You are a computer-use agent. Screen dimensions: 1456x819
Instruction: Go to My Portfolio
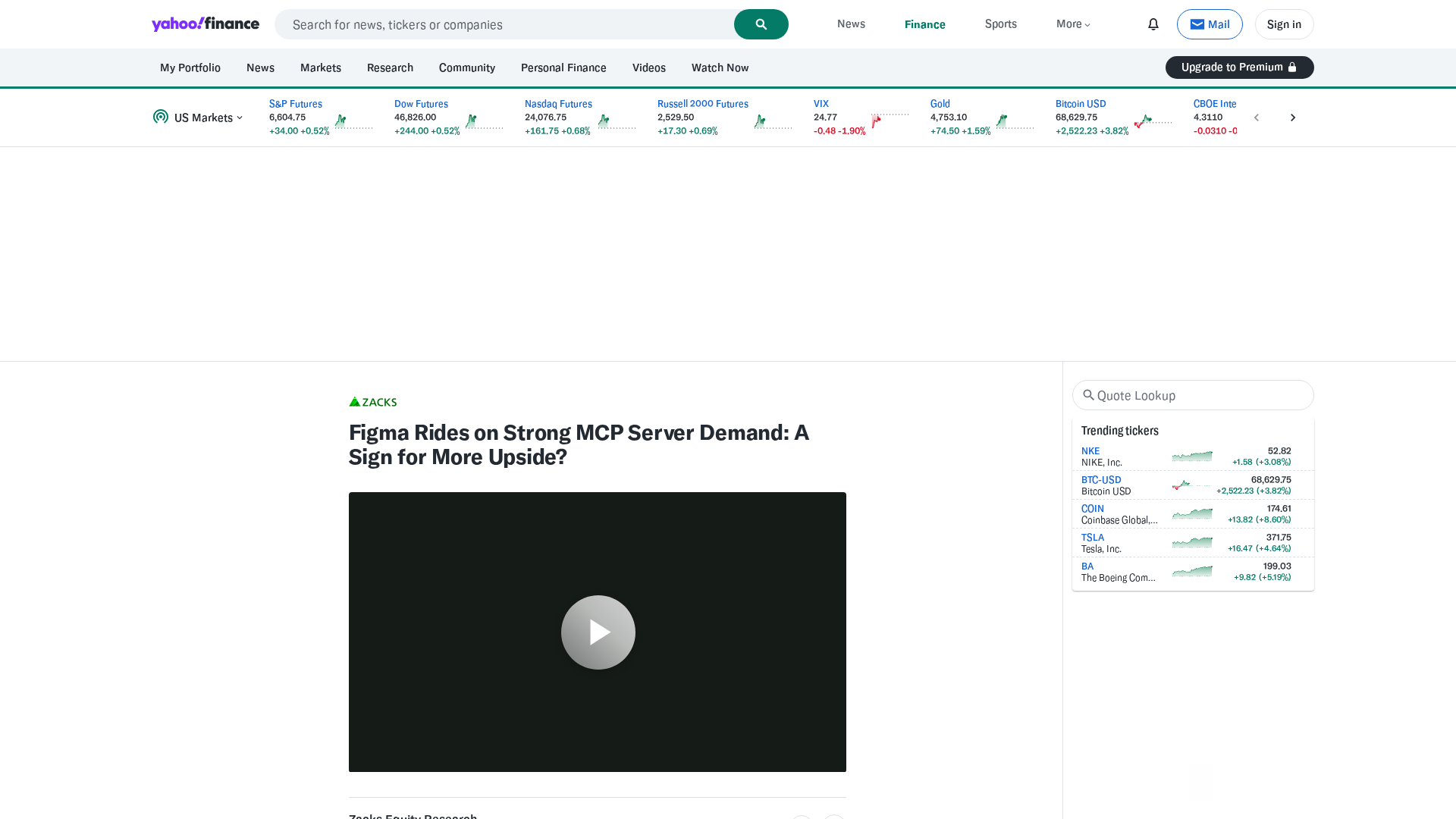(x=190, y=67)
